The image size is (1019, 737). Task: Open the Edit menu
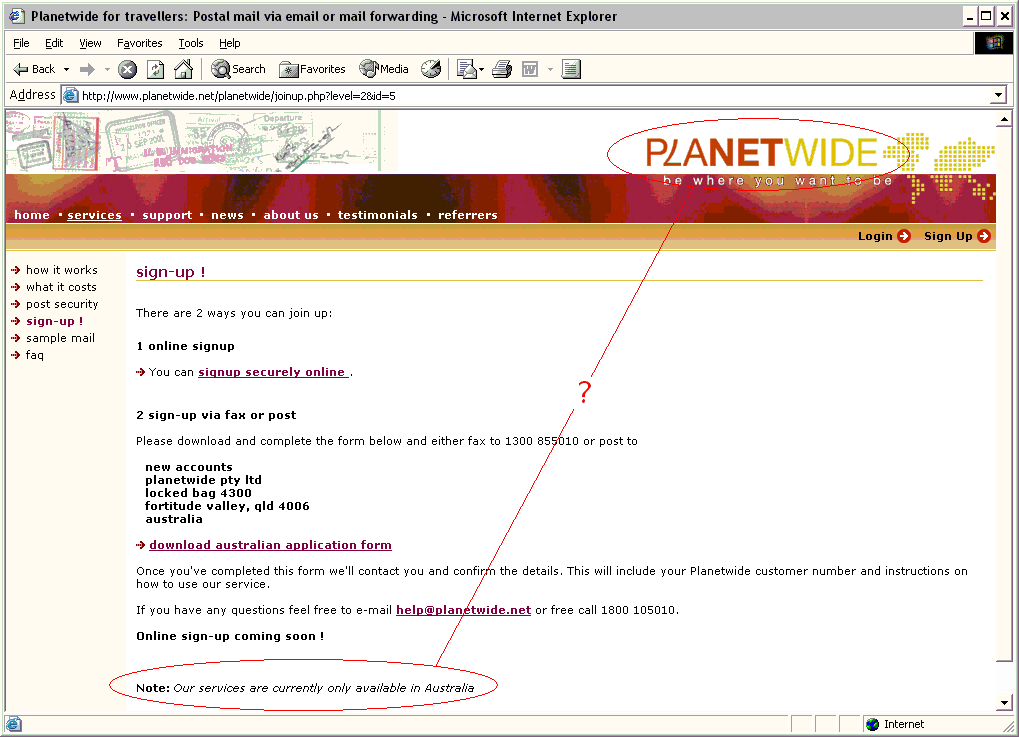[54, 43]
